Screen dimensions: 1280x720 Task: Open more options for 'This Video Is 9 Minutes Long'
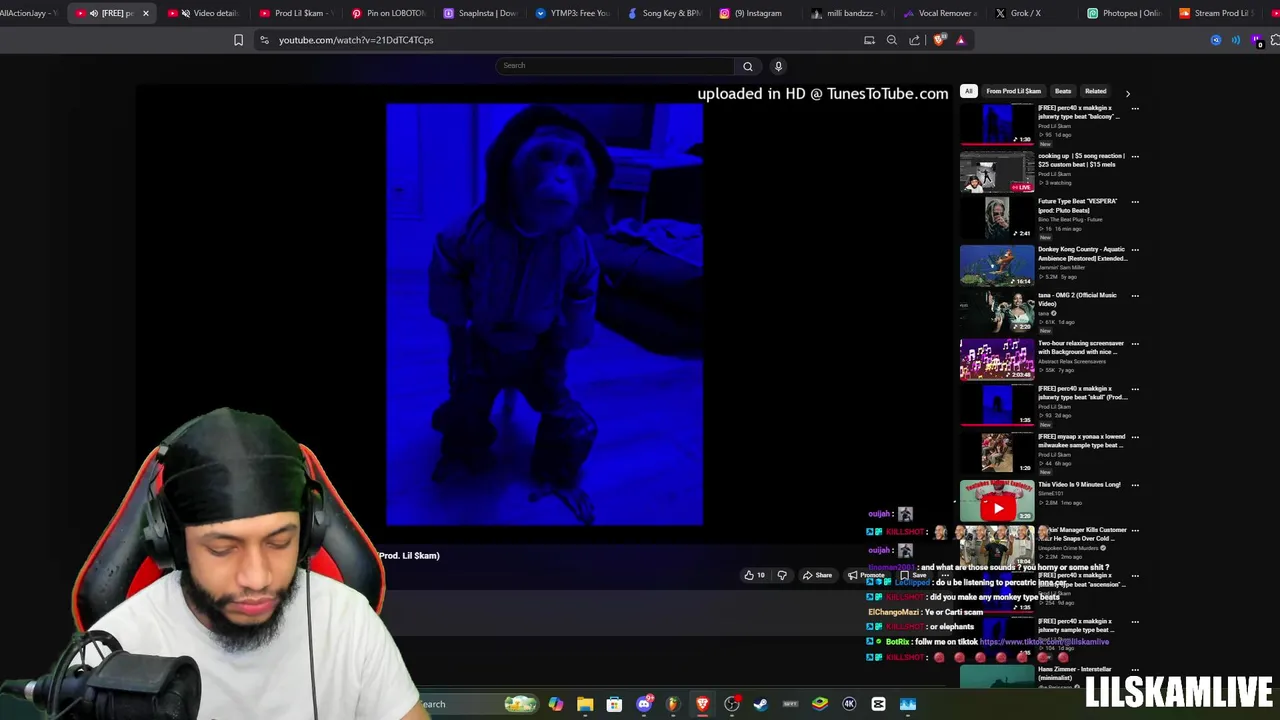1135,485
